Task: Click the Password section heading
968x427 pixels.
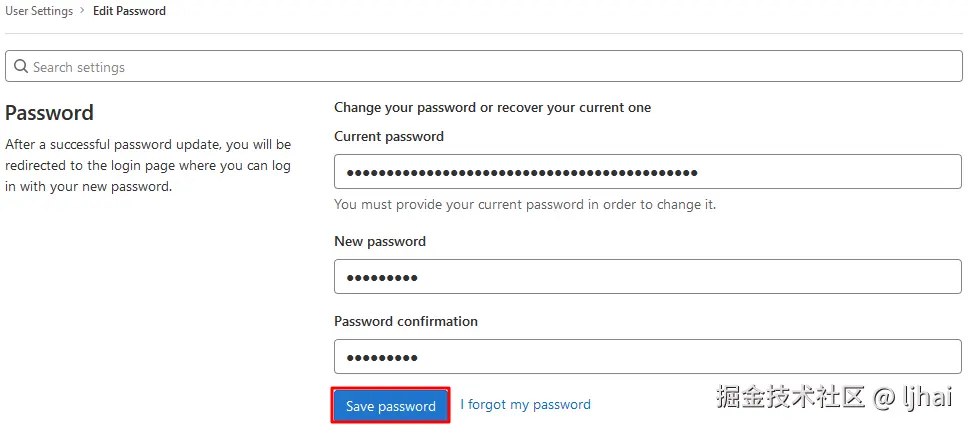Action: (49, 113)
